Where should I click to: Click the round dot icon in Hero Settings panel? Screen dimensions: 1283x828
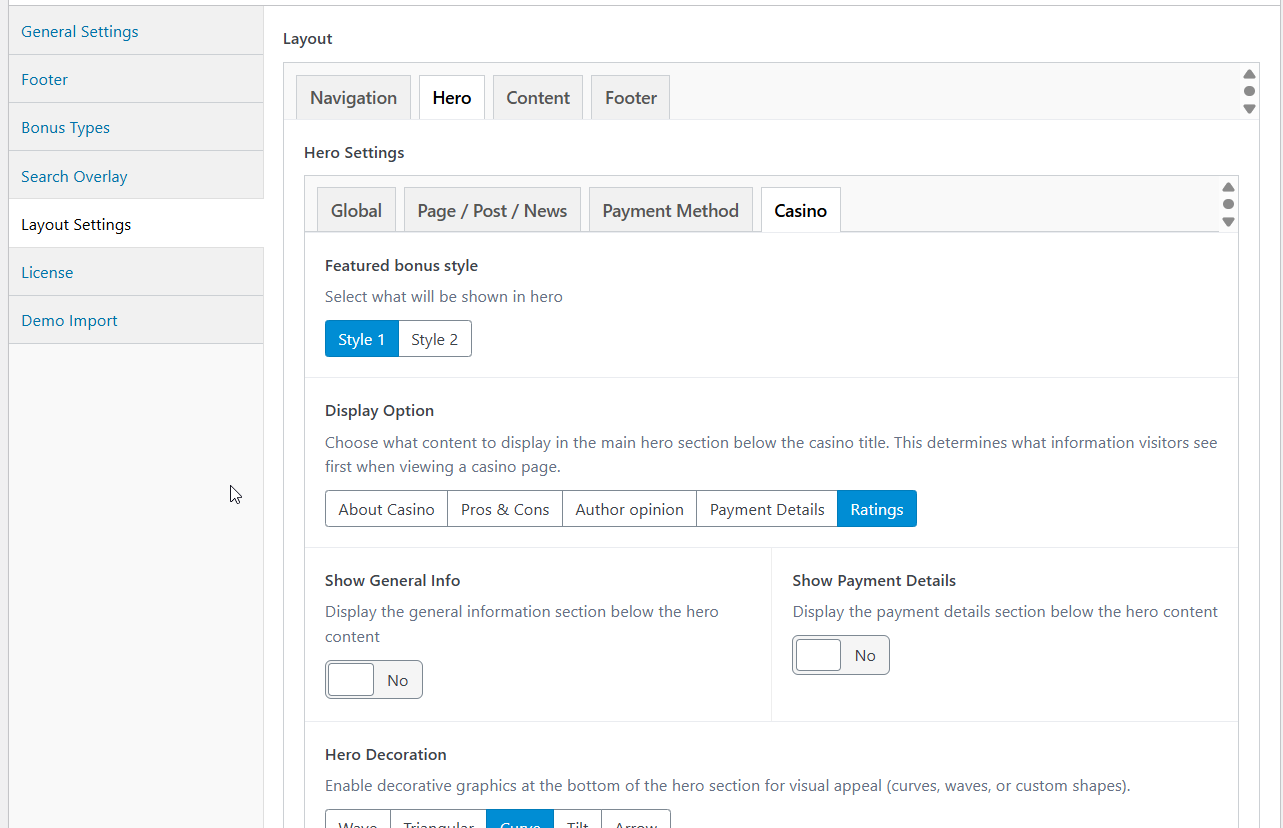[x=1228, y=204]
